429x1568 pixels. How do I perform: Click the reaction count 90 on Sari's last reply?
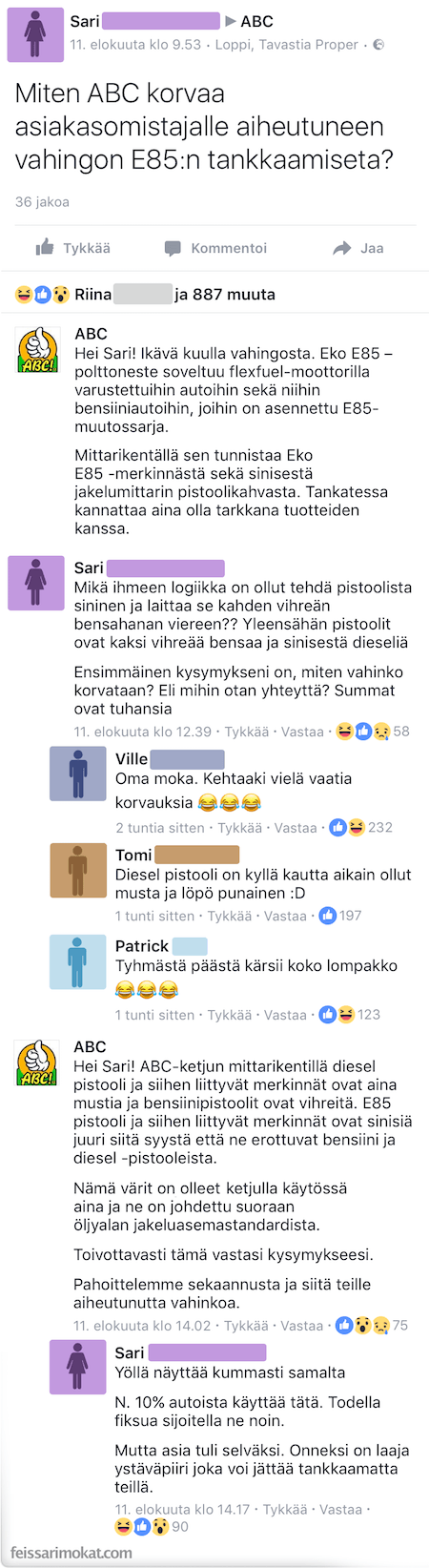180,1527
